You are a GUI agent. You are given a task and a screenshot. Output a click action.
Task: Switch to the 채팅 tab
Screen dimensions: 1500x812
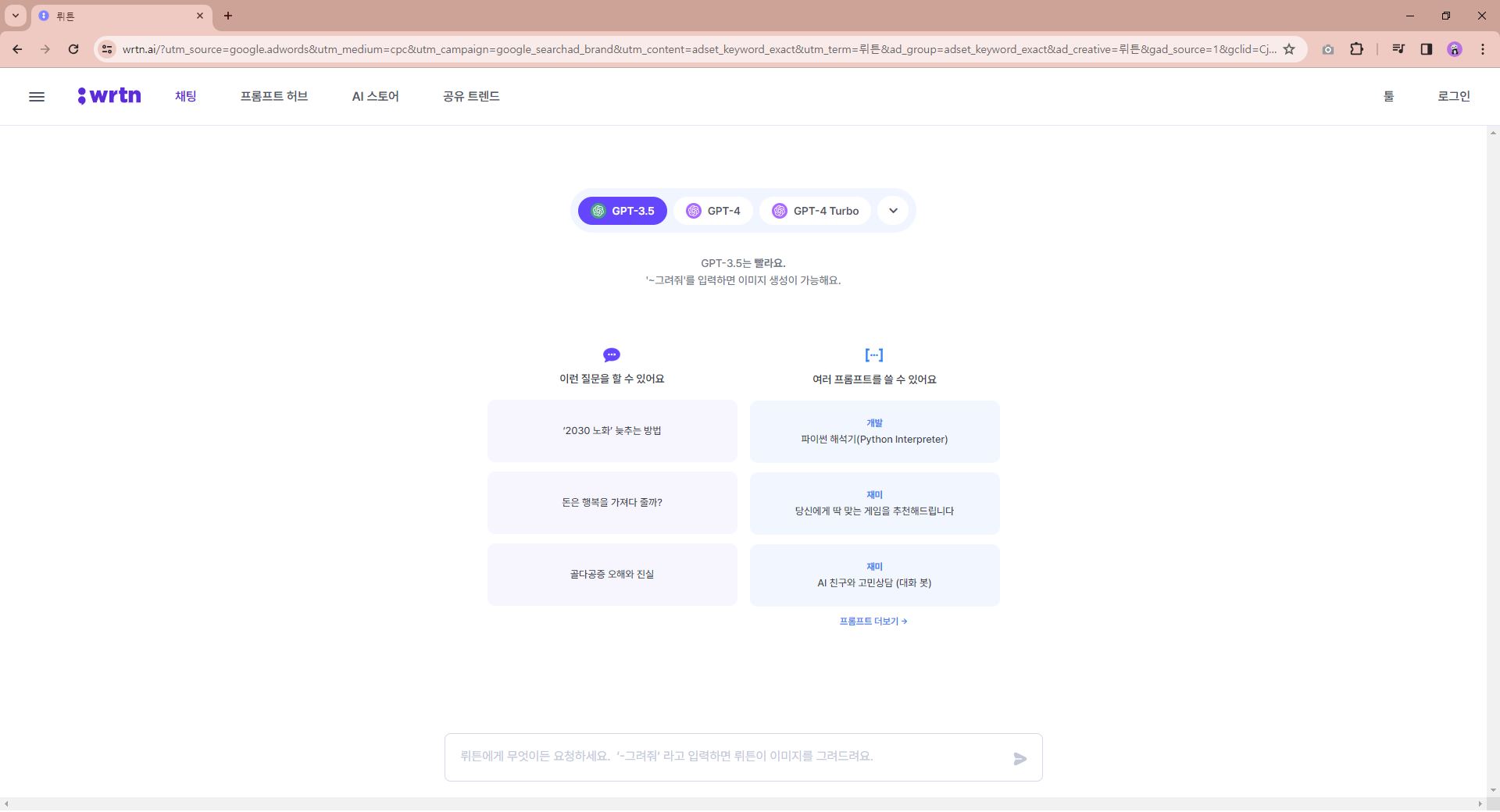(x=185, y=96)
